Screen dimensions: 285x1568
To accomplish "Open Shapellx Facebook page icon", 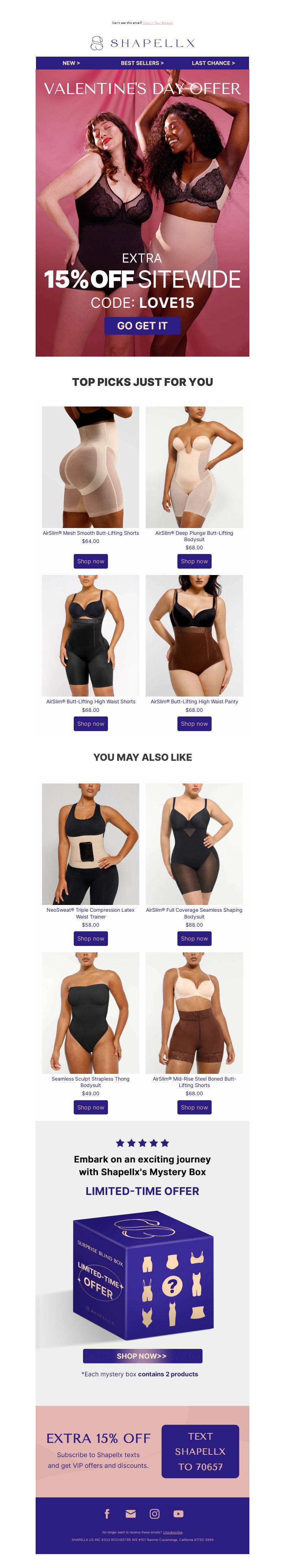I will pyautogui.click(x=107, y=1513).
